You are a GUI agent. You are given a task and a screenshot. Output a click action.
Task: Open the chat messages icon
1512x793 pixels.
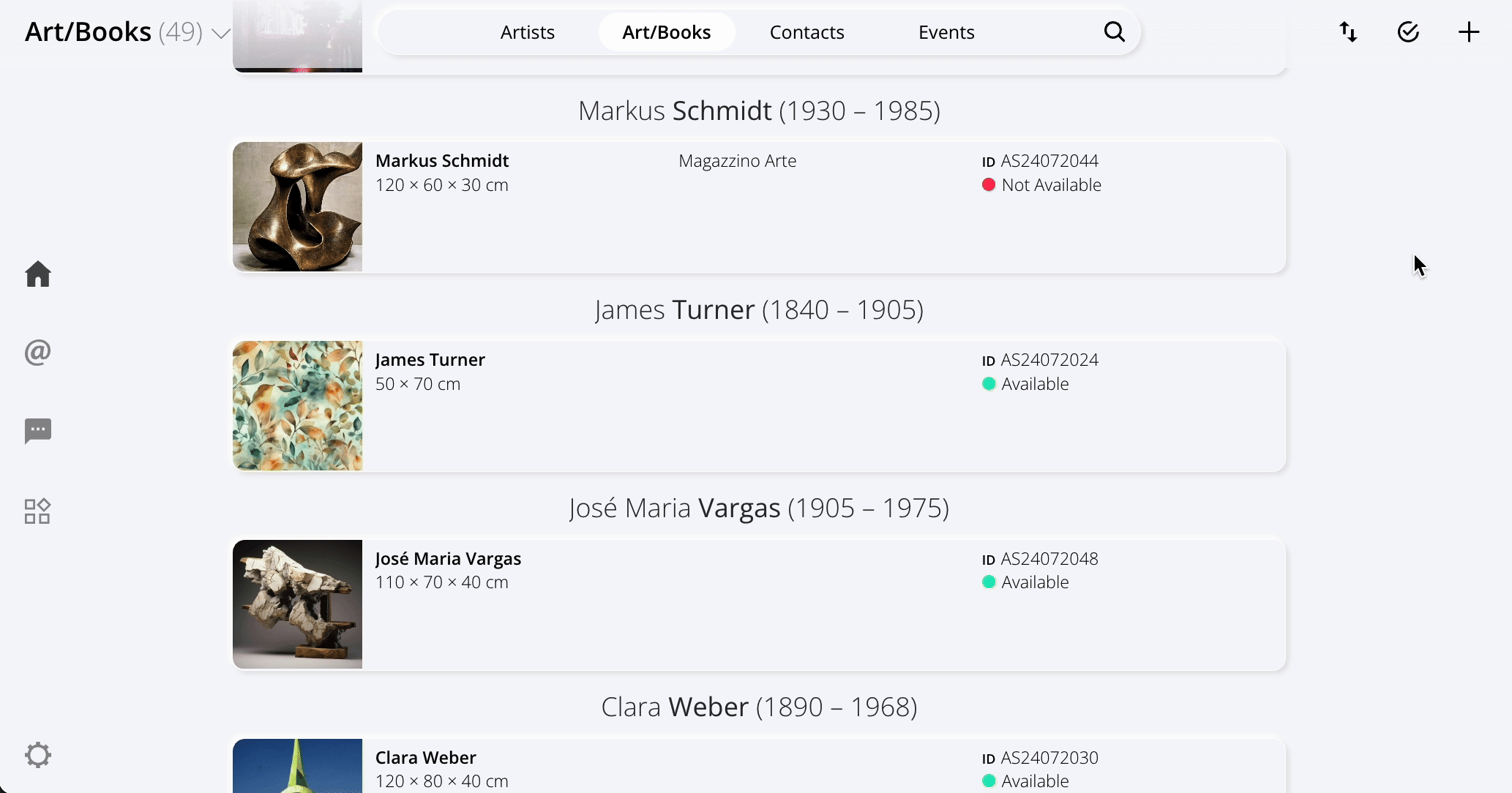point(38,432)
